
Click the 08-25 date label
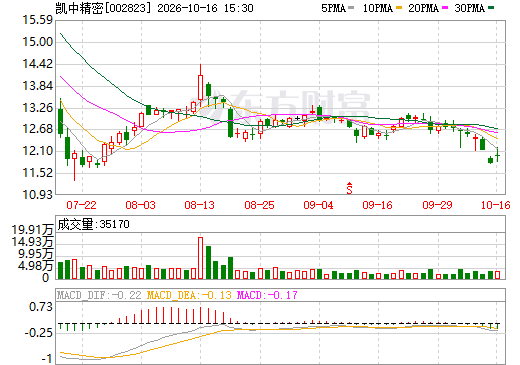259,205
